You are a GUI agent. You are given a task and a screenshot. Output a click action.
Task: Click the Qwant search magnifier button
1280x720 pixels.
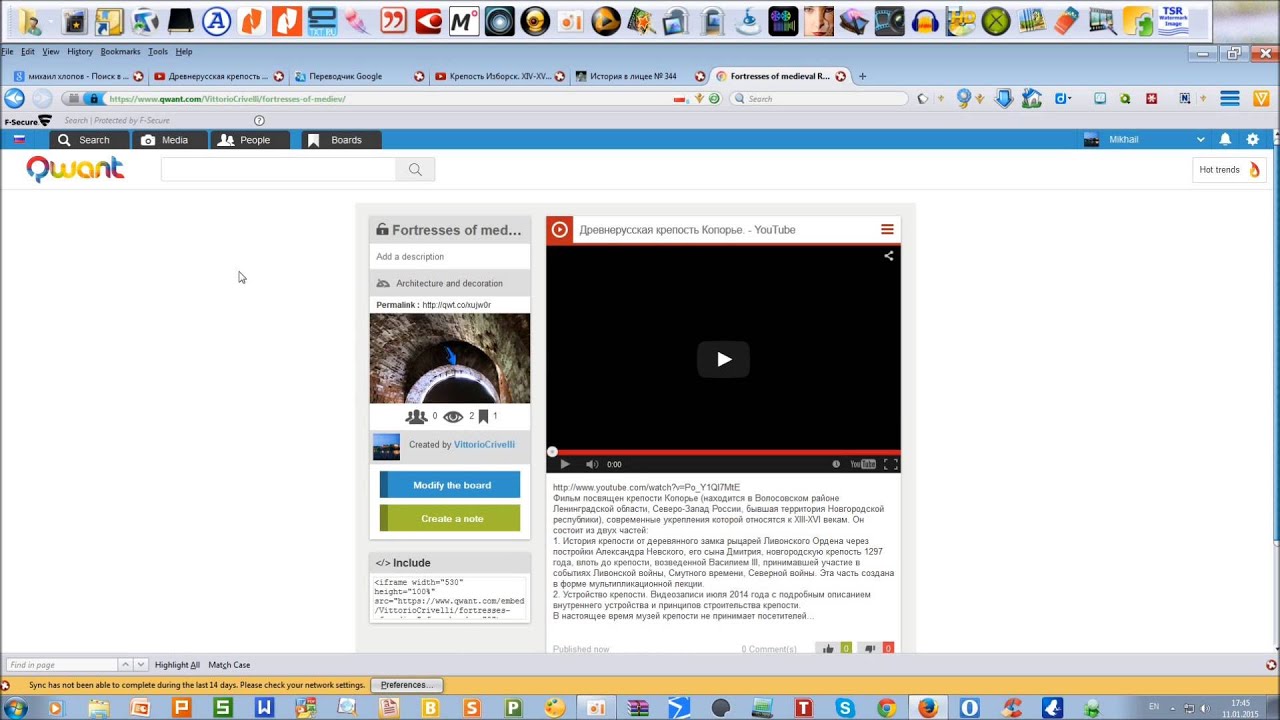[415, 170]
